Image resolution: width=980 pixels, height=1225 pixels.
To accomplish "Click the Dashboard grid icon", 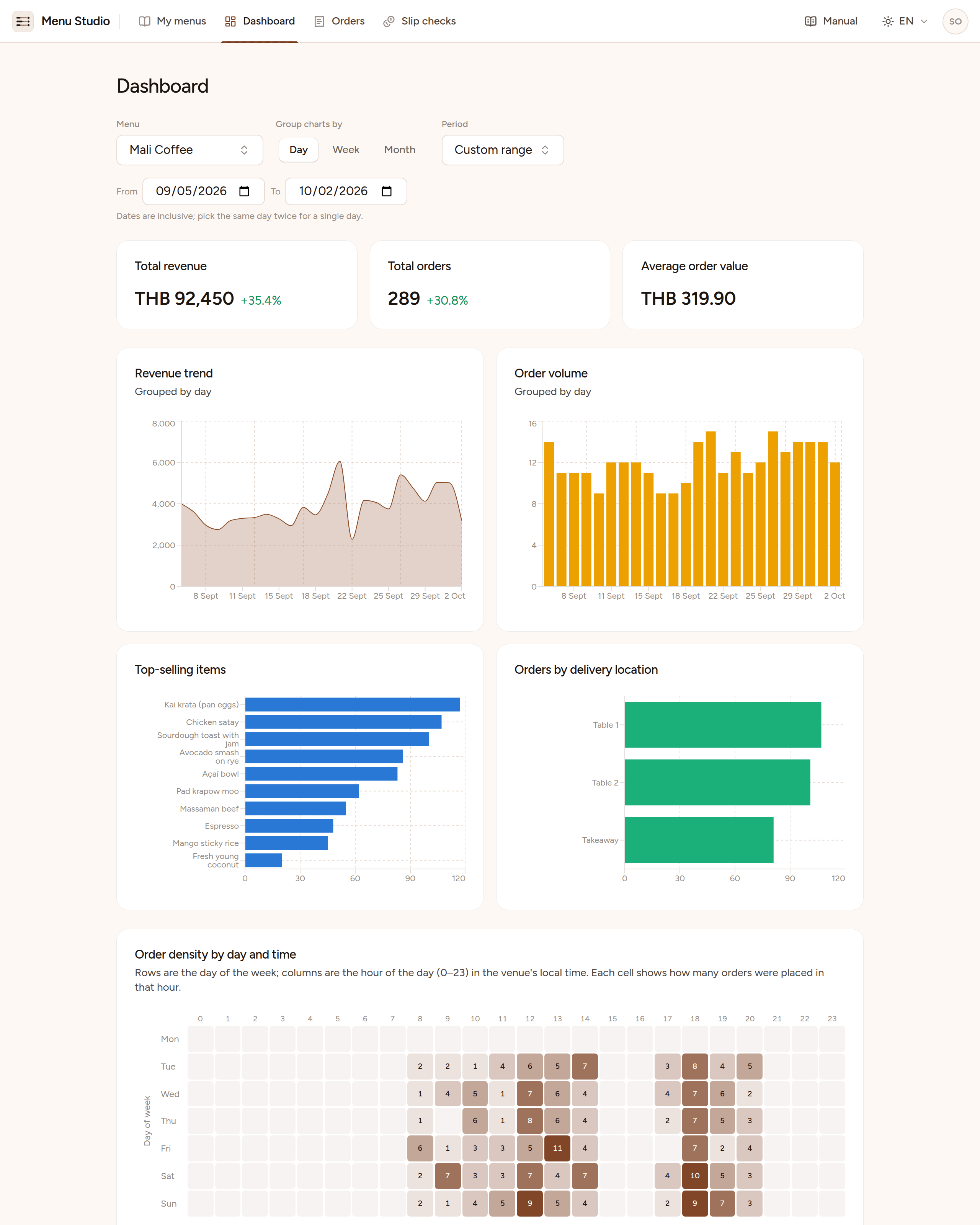I will click(230, 21).
